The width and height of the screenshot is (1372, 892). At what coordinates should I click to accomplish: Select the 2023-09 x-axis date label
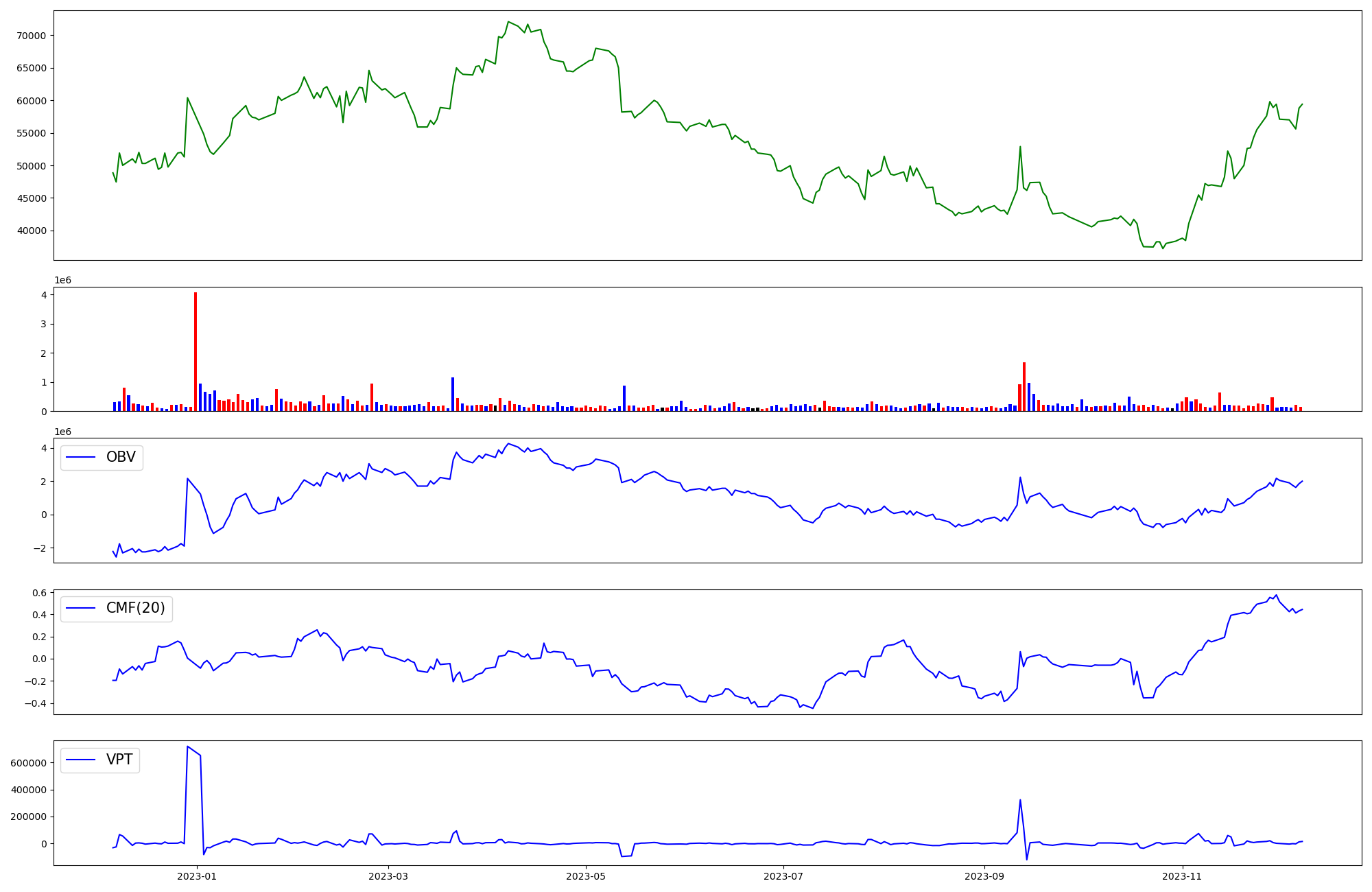[984, 876]
